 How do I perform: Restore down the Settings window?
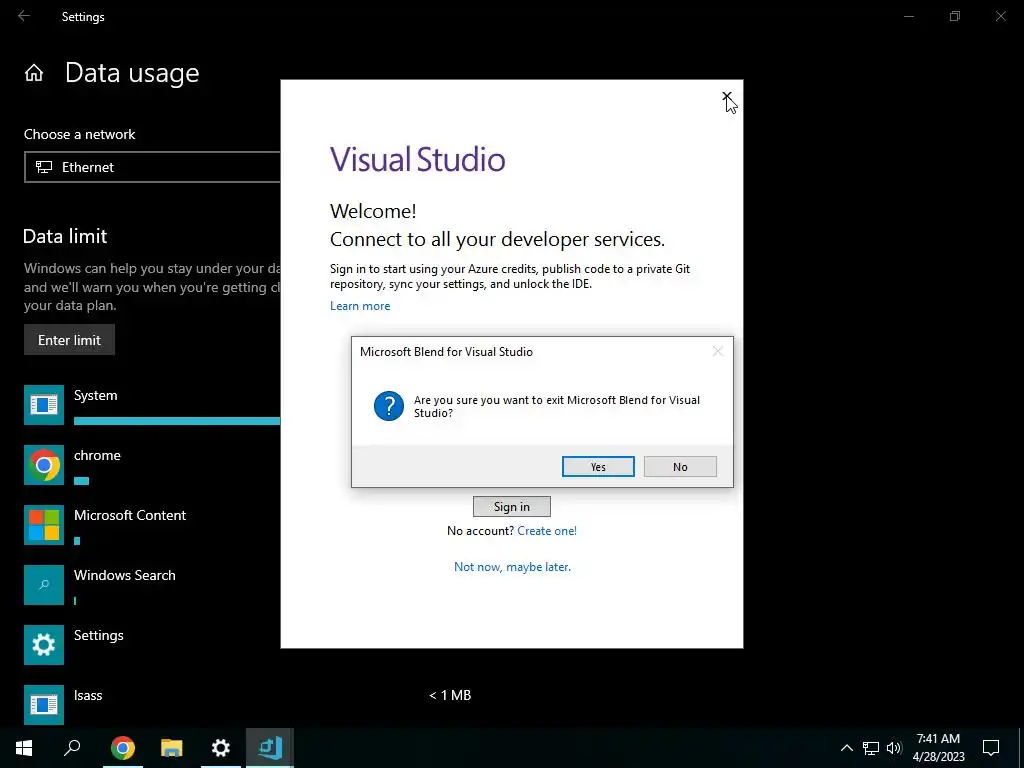(955, 16)
